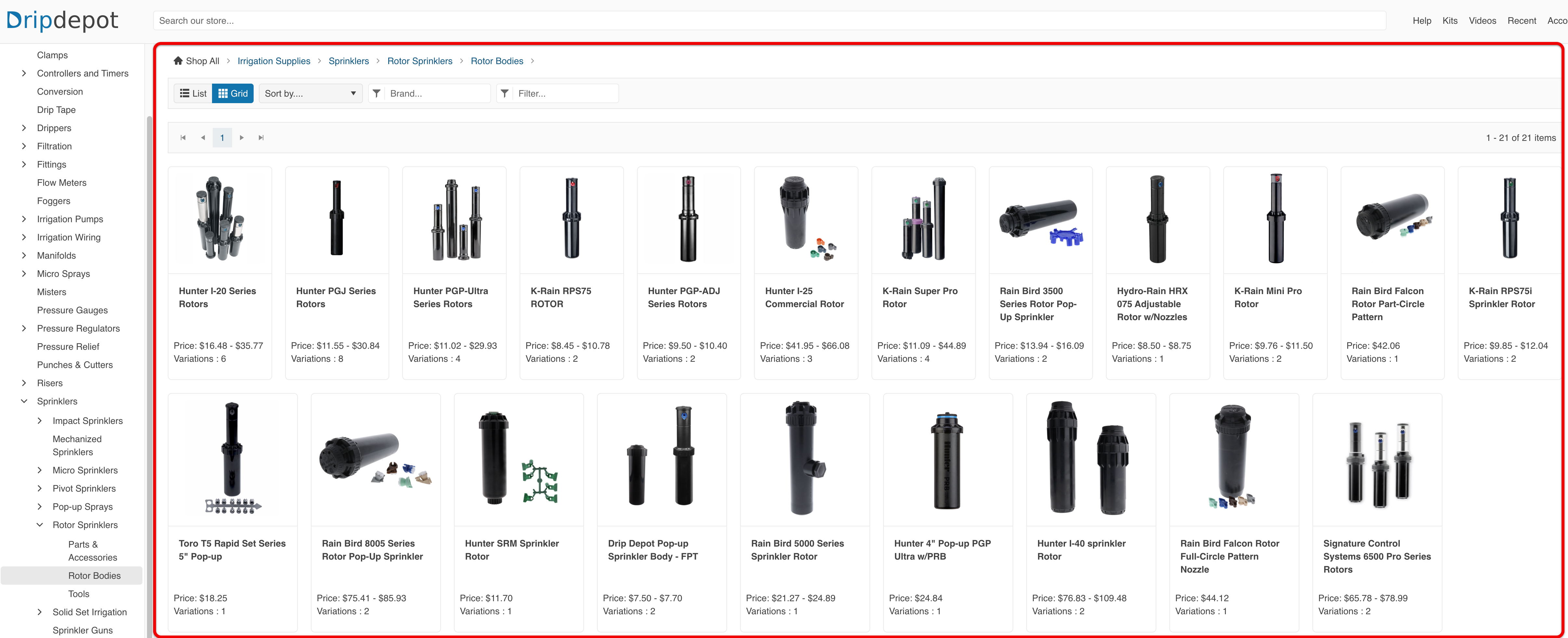Click the Dripdepot logo
Viewport: 1568px width, 638px height.
(x=62, y=21)
